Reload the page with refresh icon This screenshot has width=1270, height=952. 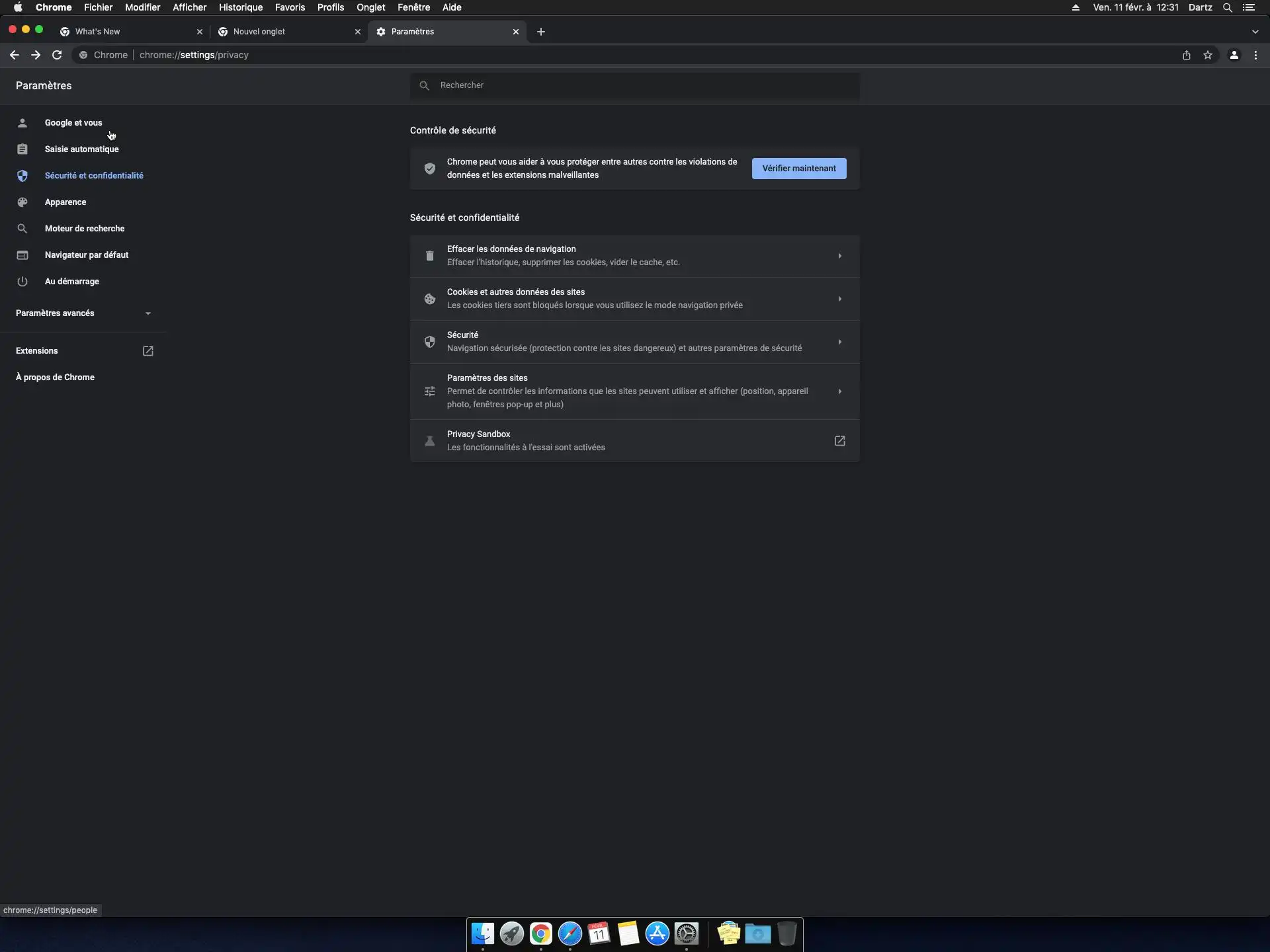[x=57, y=55]
